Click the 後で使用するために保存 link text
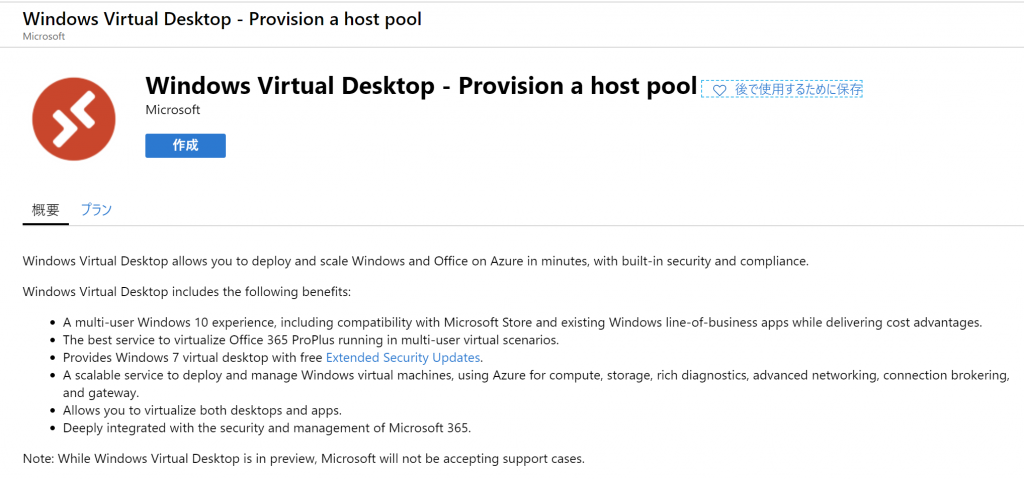This screenshot has width=1024, height=479. pos(798,90)
